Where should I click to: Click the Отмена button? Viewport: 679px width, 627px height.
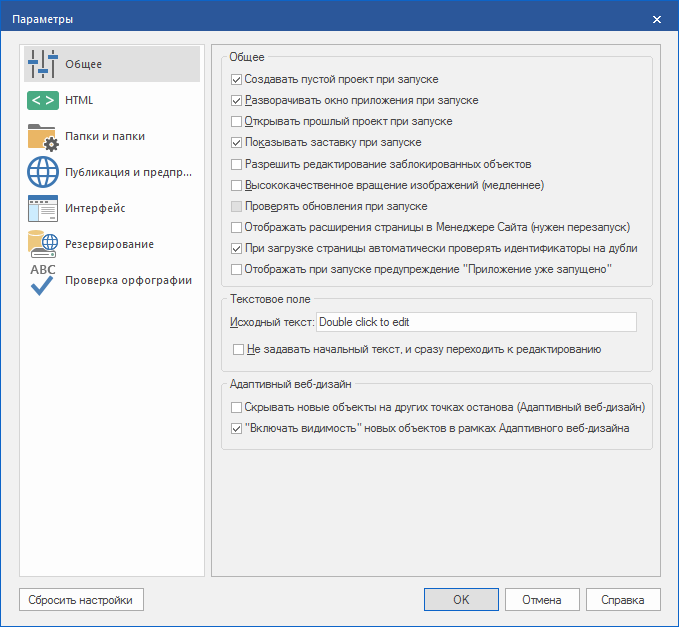(542, 600)
